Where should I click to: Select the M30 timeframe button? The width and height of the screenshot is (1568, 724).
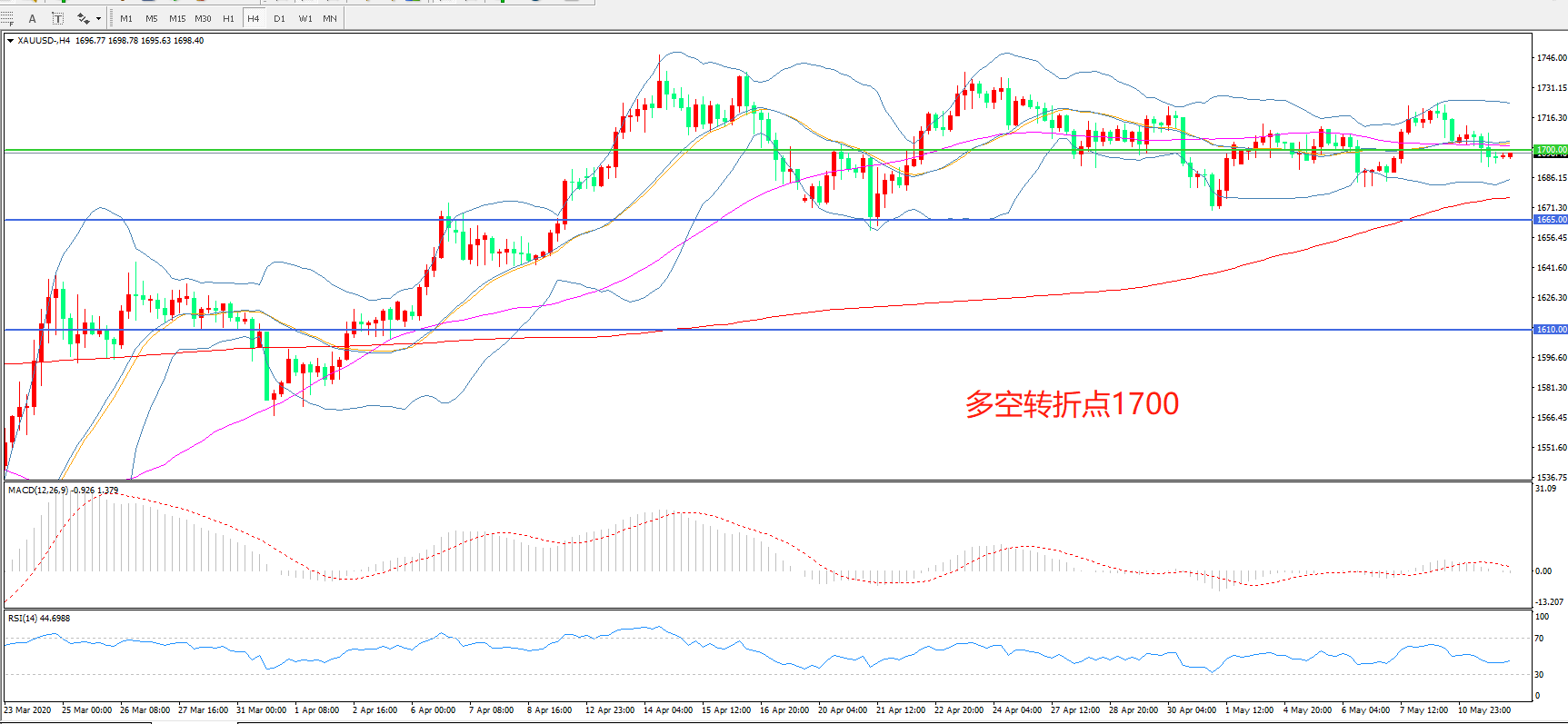point(203,18)
